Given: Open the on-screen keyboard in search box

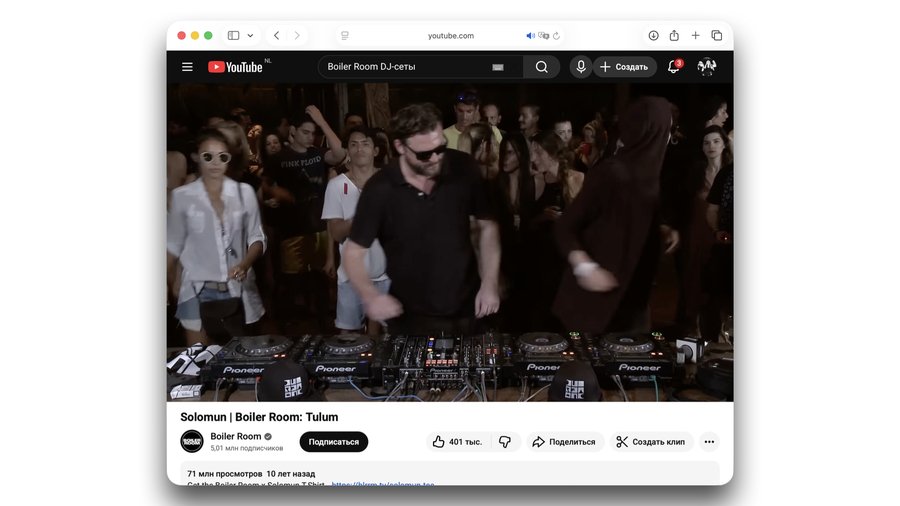Looking at the screenshot, I should pos(498,67).
